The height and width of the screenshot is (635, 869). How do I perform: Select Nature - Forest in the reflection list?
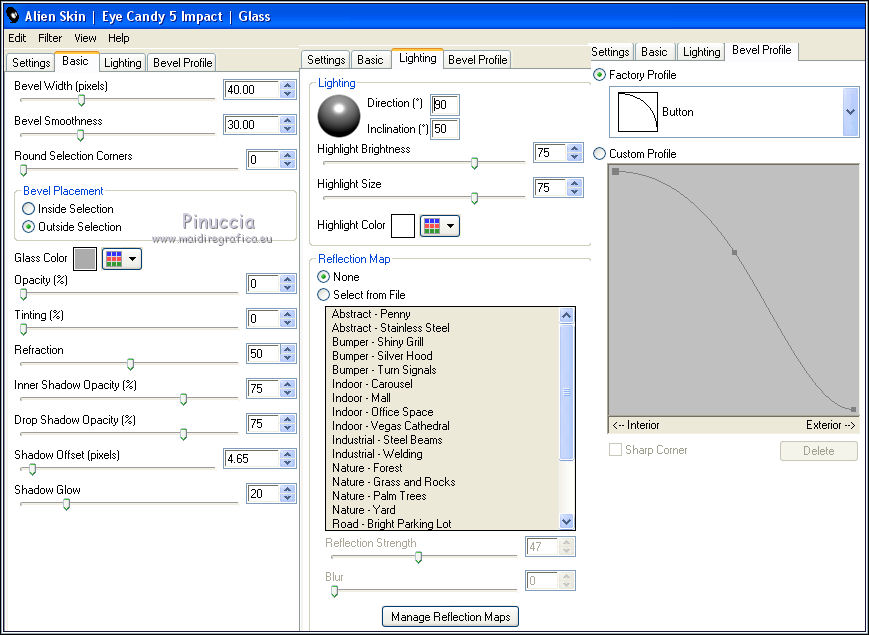point(367,468)
